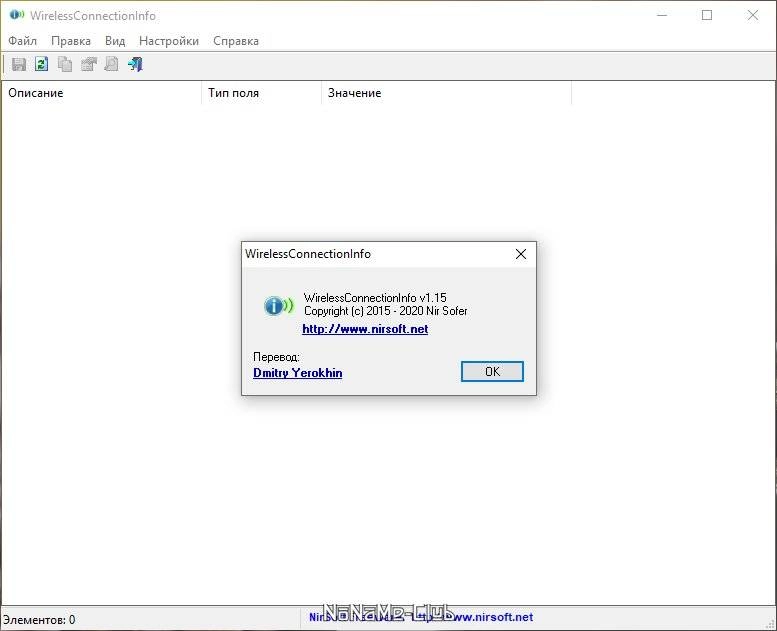Click the Save toolbar icon
Image resolution: width=777 pixels, height=631 pixels.
[x=19, y=64]
